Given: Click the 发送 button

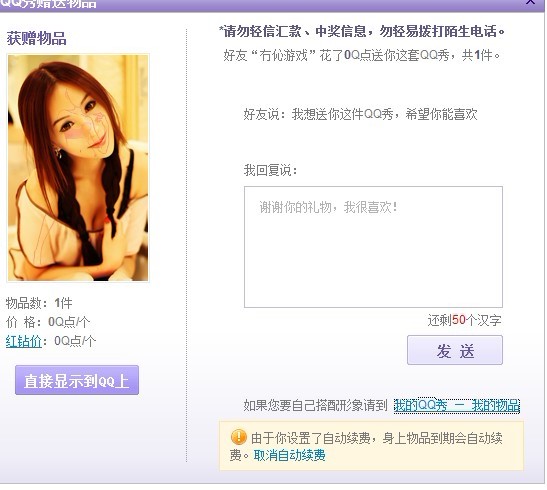Looking at the screenshot, I should click(x=455, y=350).
